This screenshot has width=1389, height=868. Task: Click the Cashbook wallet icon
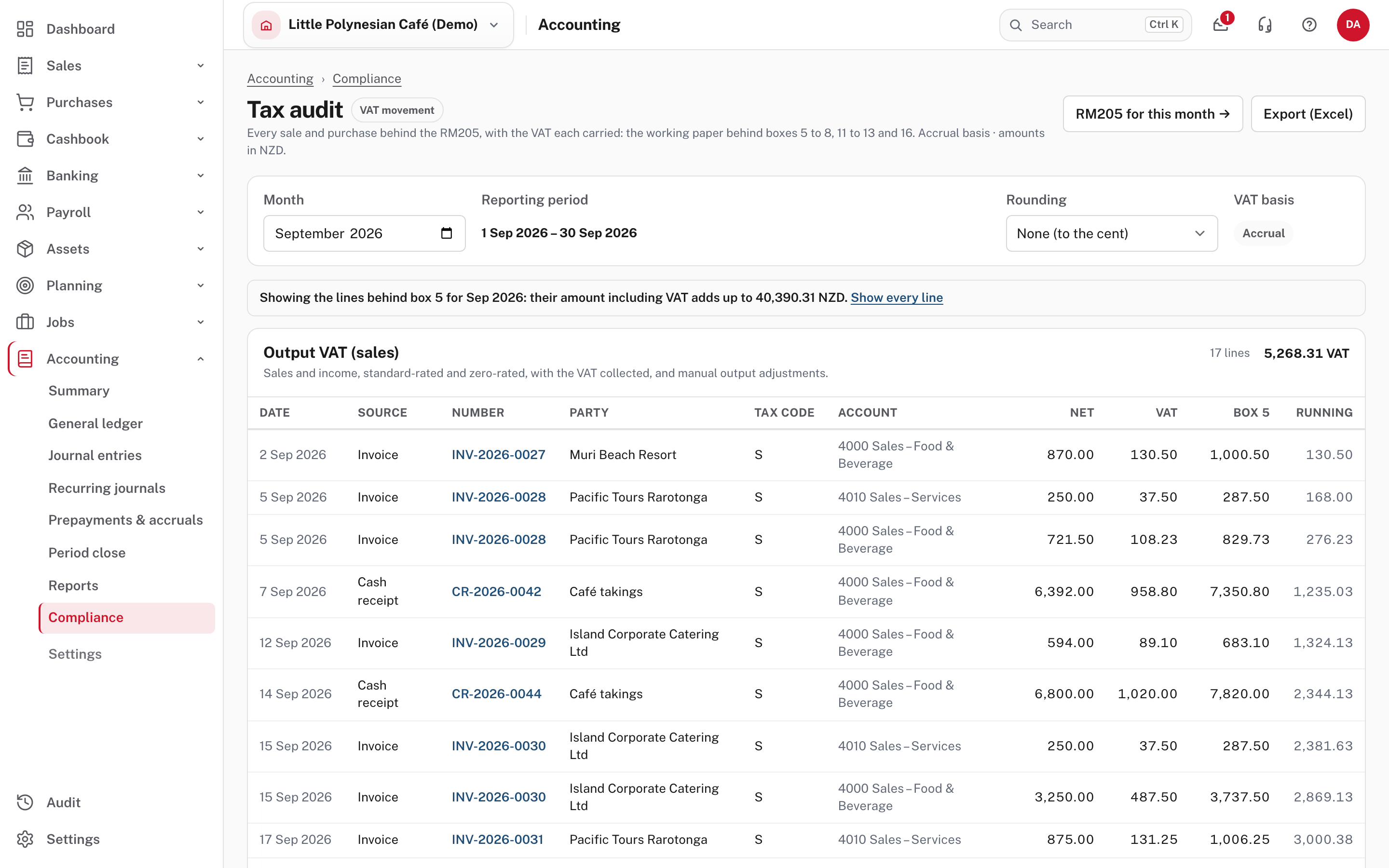[x=25, y=139]
